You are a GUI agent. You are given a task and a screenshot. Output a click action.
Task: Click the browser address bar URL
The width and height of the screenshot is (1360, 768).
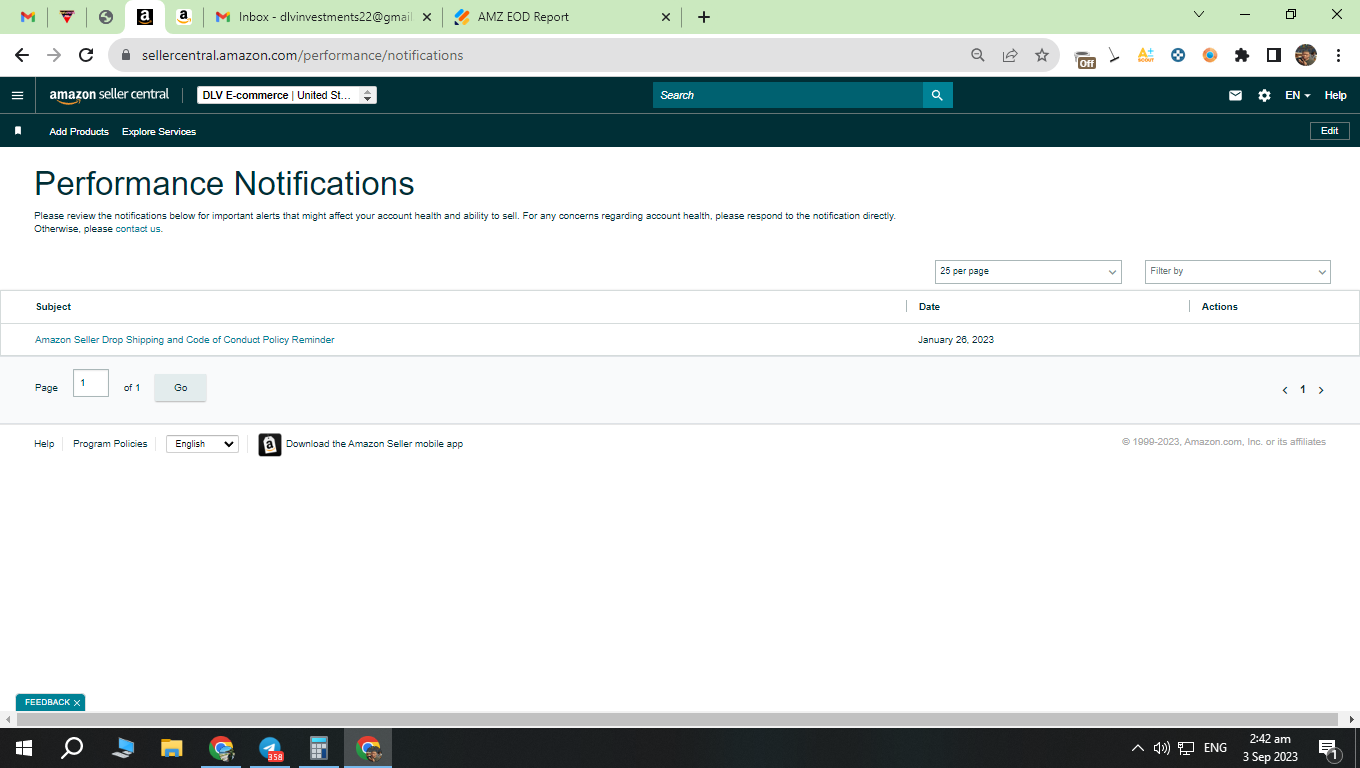click(x=302, y=55)
